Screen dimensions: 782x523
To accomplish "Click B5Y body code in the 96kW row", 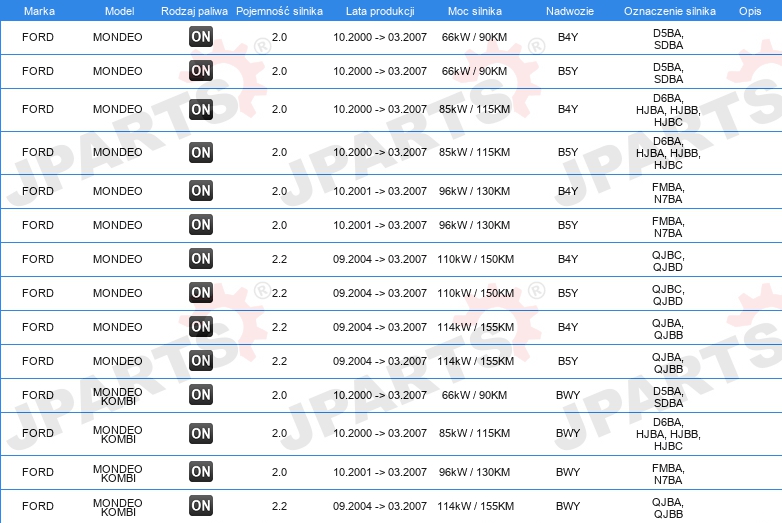I will [x=568, y=225].
